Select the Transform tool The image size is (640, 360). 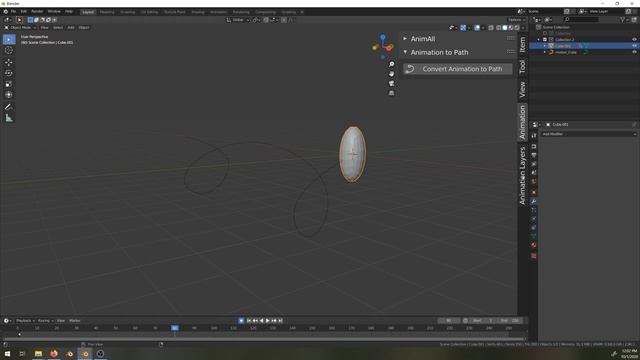[9, 95]
